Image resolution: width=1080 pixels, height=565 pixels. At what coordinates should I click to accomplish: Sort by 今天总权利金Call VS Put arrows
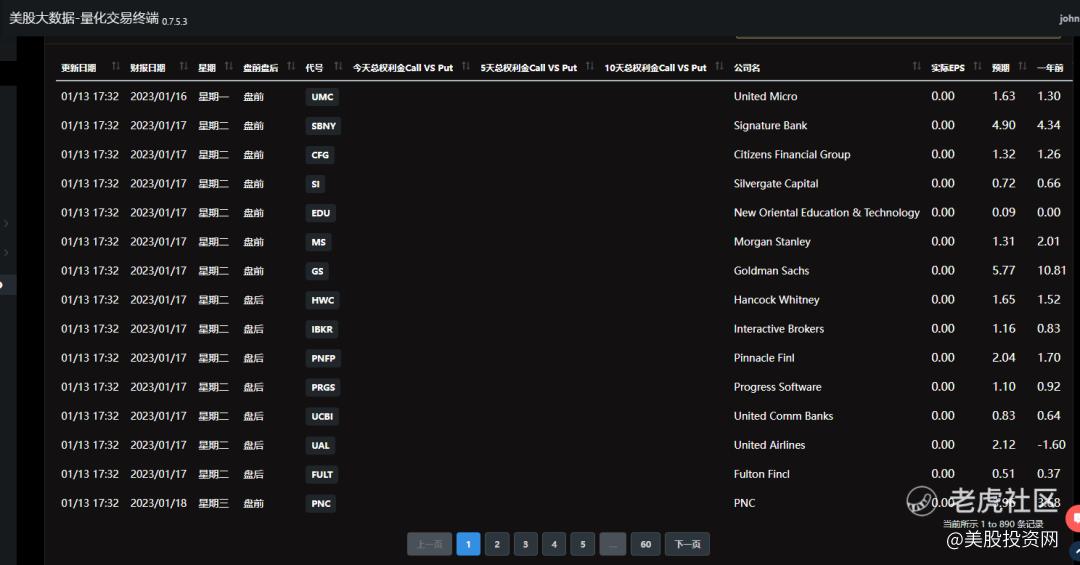point(466,66)
